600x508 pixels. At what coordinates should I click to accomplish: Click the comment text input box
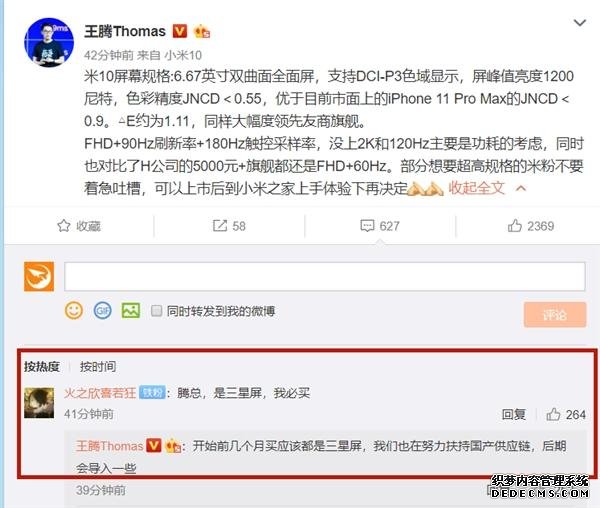[324, 276]
